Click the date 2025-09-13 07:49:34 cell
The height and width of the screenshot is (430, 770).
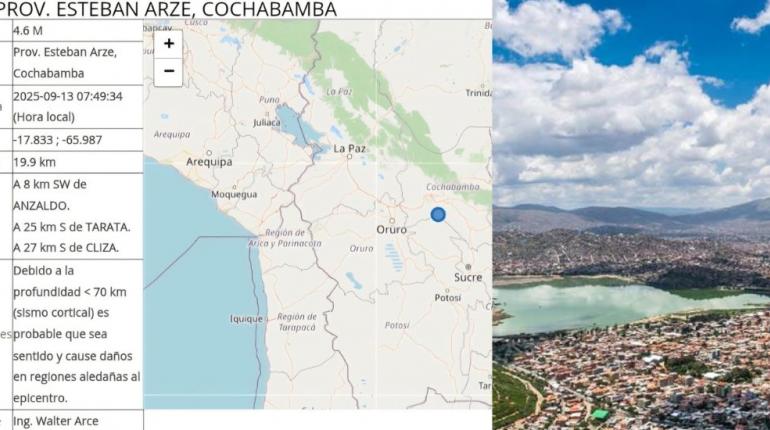78,107
